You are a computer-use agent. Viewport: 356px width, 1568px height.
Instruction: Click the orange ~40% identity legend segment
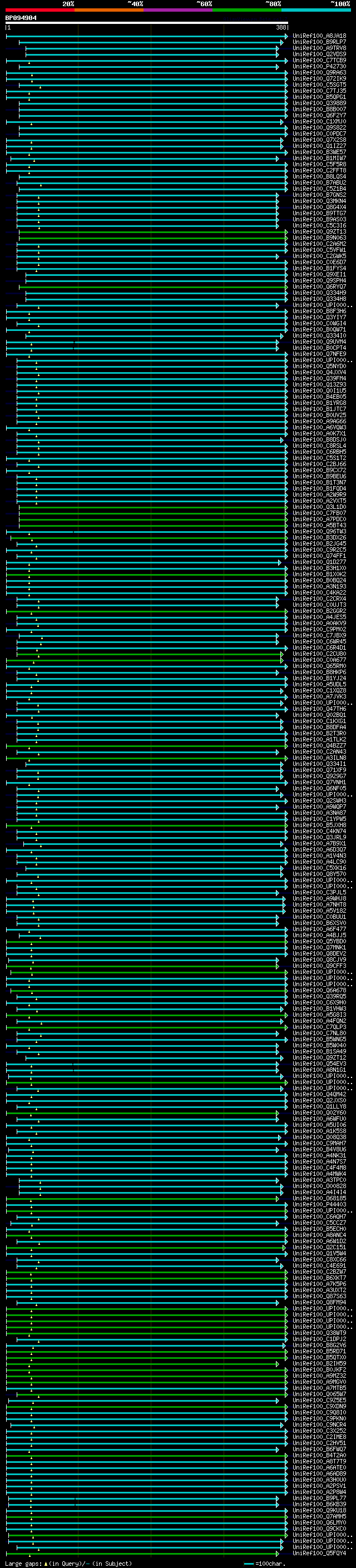tap(109, 10)
